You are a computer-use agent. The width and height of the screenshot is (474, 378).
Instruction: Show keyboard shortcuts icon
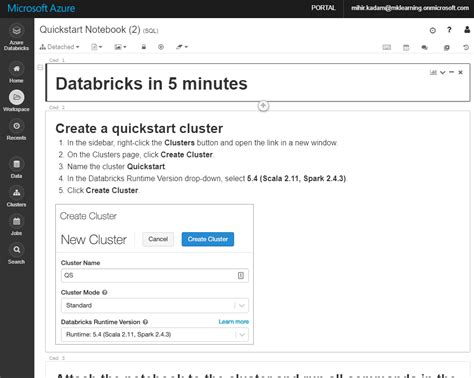pos(387,47)
